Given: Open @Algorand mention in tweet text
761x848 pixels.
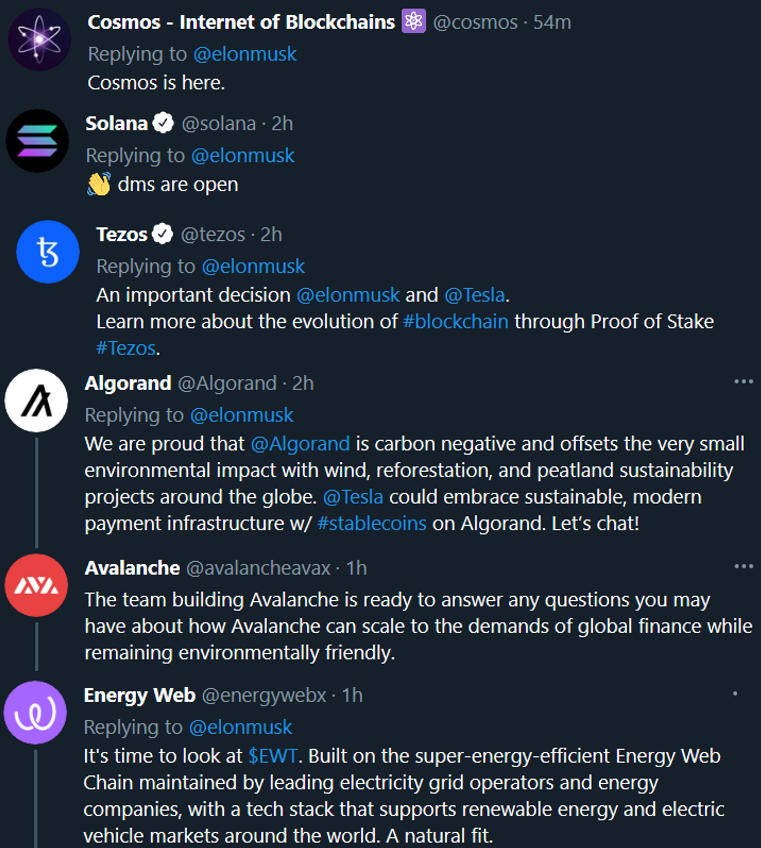Looking at the screenshot, I should pos(300,444).
